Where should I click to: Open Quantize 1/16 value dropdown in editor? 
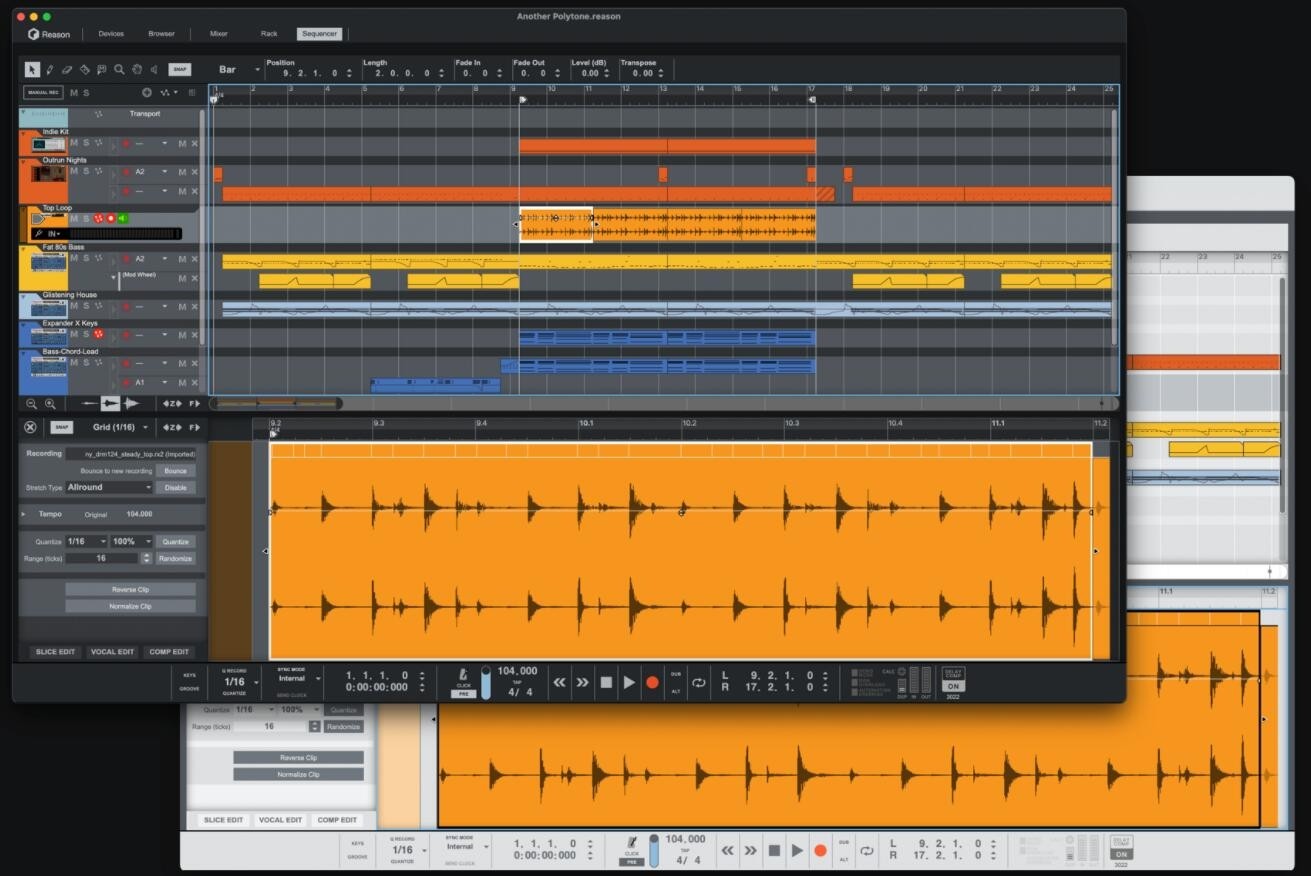click(86, 541)
